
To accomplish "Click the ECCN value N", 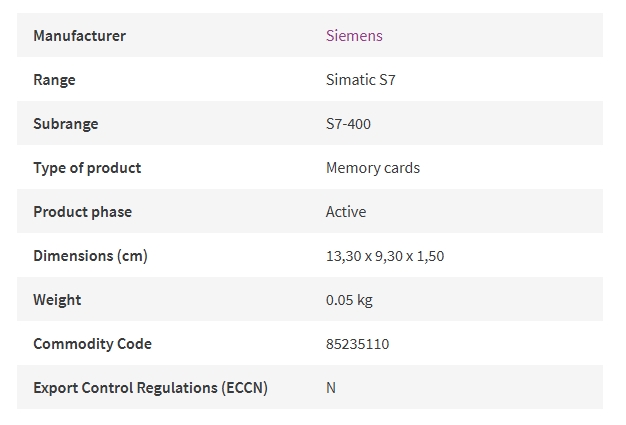I will [331, 387].
